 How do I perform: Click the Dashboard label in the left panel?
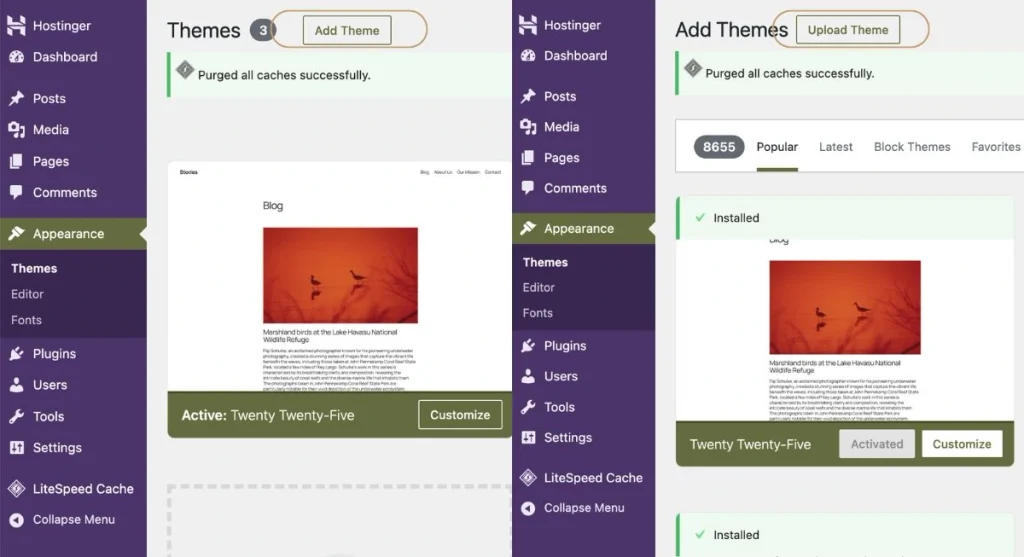click(65, 57)
